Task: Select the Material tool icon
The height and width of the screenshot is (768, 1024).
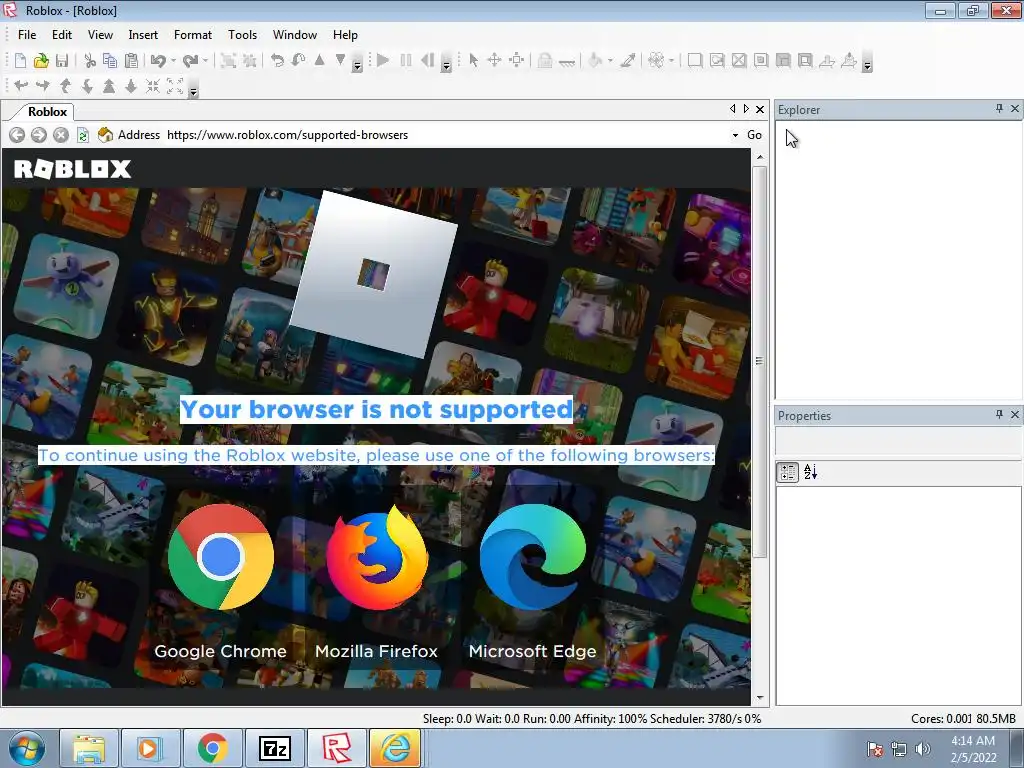Action: [656, 61]
